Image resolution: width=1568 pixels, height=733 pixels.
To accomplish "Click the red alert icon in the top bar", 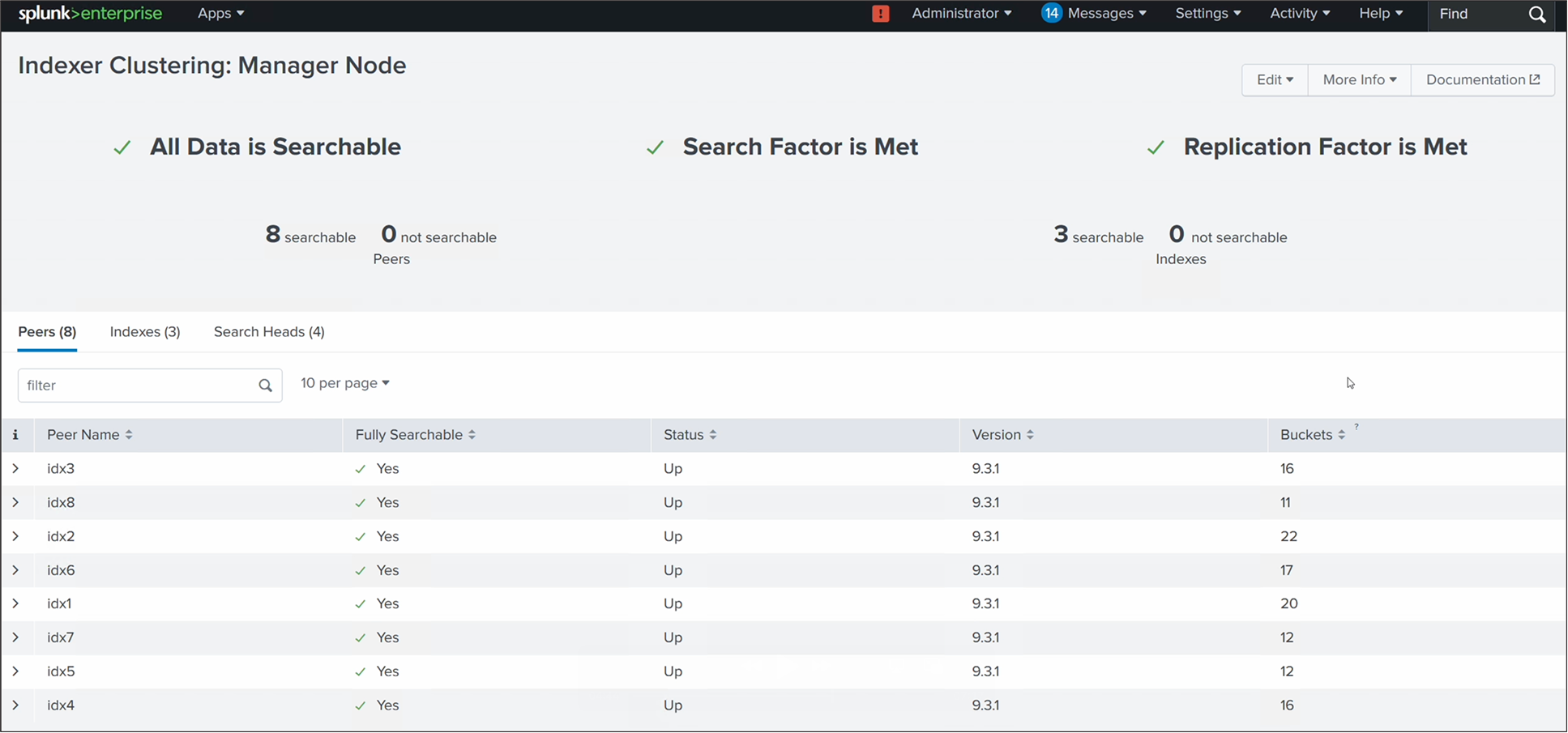I will (x=880, y=13).
